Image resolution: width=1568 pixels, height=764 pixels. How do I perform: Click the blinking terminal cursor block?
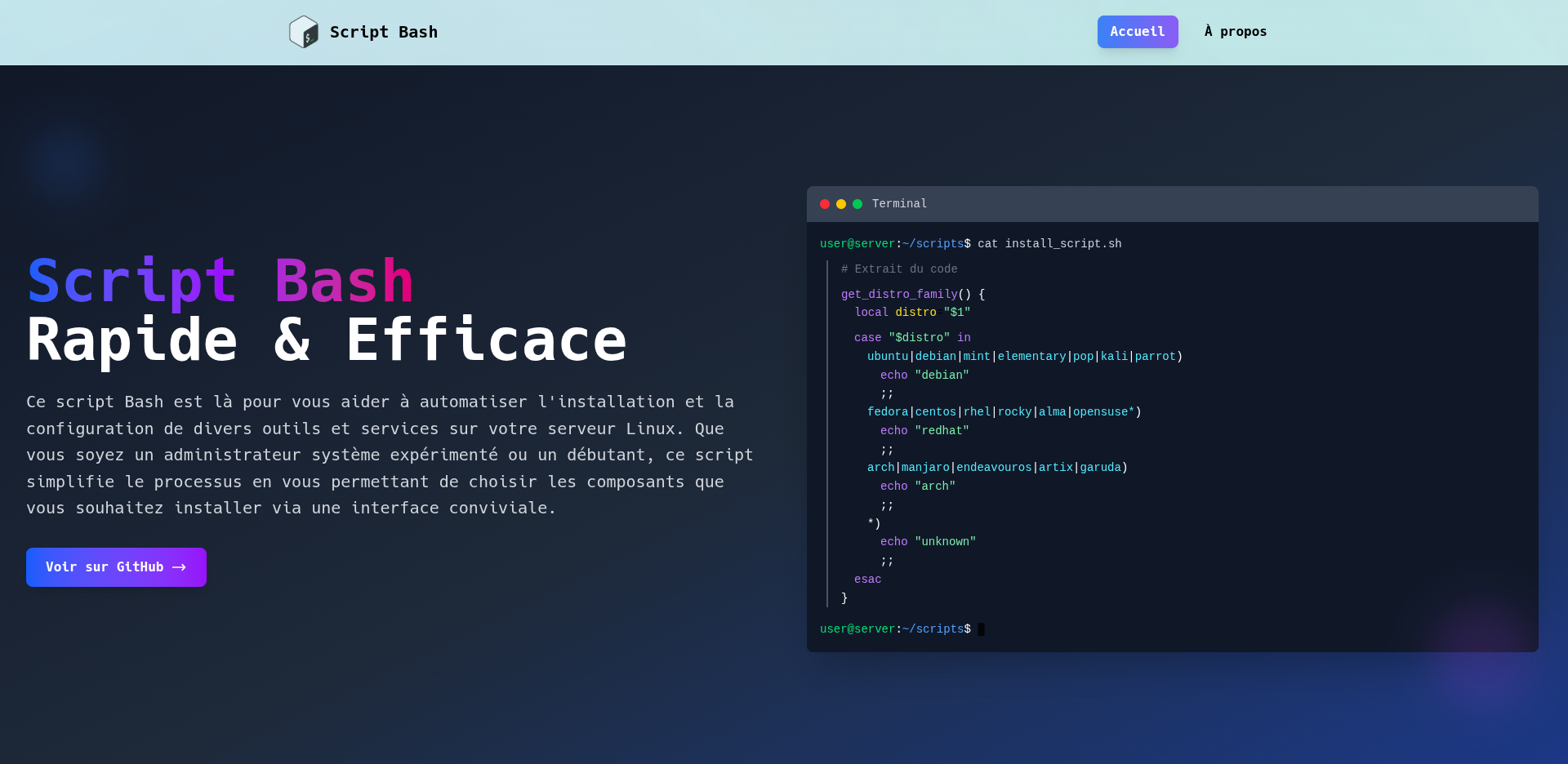pos(982,629)
